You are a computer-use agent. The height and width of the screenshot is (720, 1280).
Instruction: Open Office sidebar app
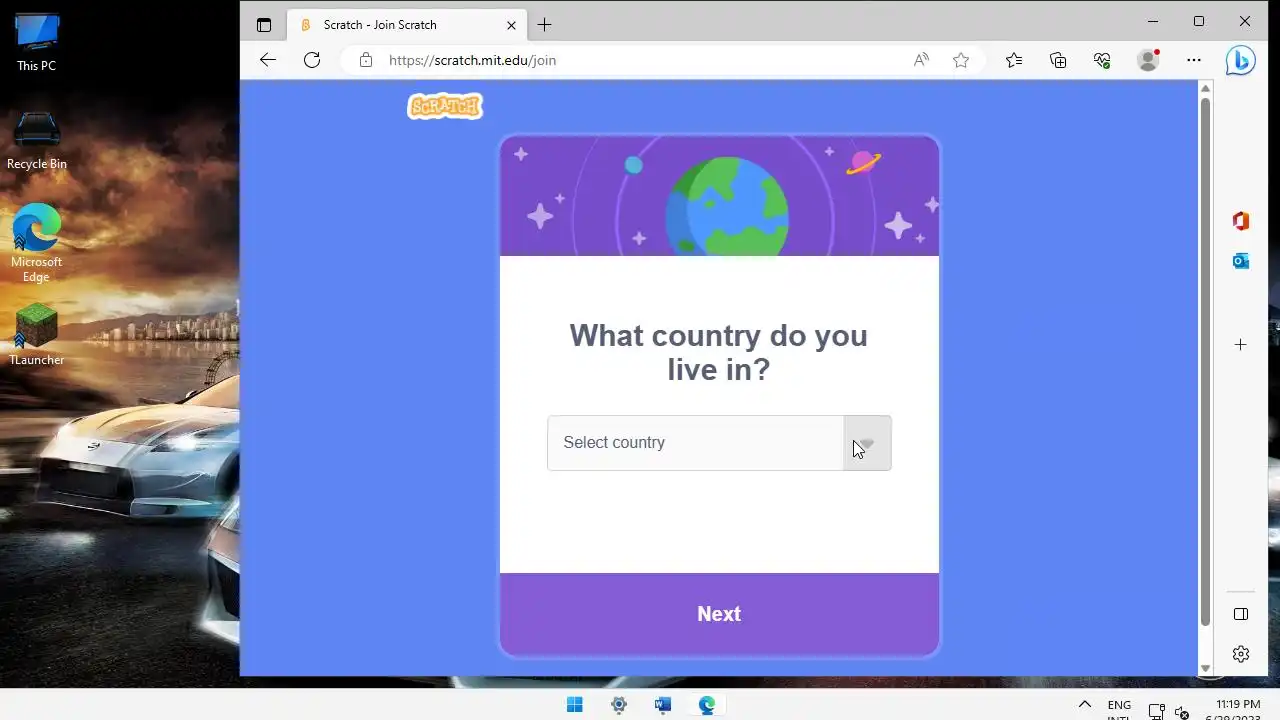point(1241,221)
